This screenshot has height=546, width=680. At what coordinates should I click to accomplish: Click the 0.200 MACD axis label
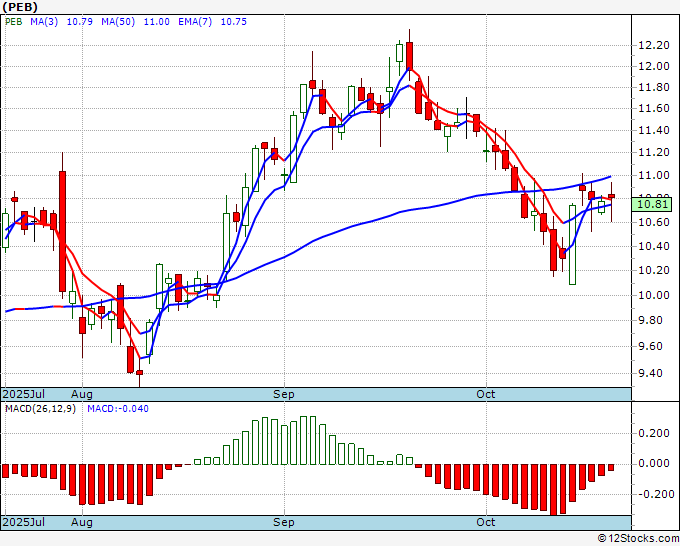654,433
